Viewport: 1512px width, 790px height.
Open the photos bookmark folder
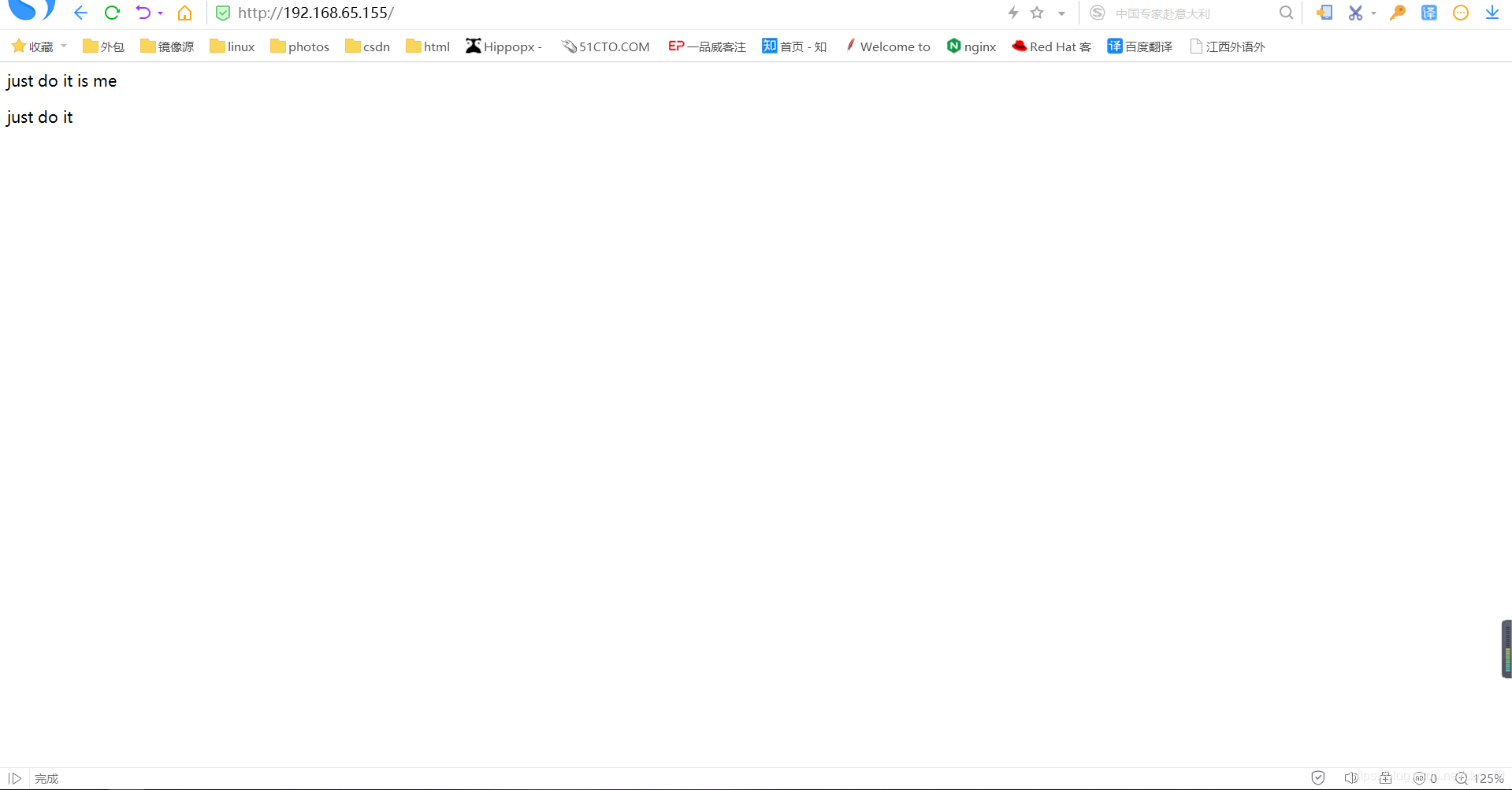299,46
